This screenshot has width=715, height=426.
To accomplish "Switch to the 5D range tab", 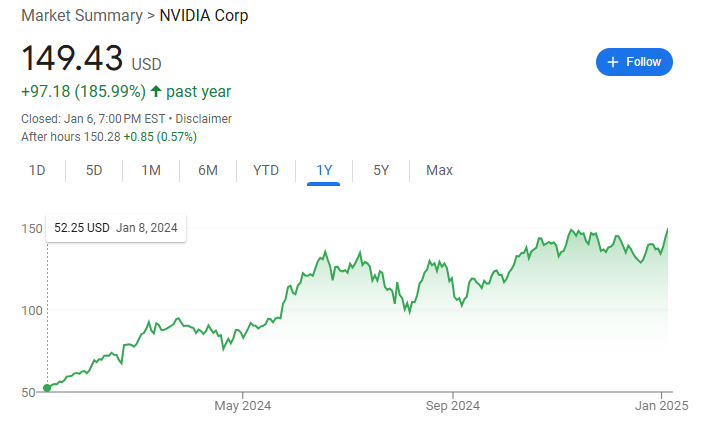I will [x=94, y=170].
